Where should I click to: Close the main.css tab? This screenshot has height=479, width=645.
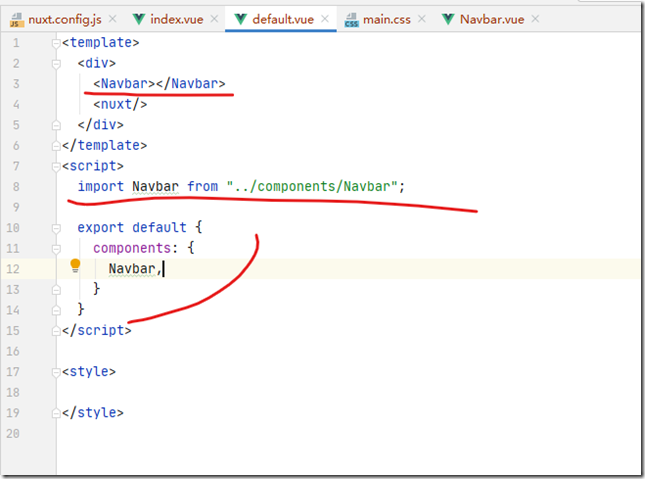click(422, 19)
